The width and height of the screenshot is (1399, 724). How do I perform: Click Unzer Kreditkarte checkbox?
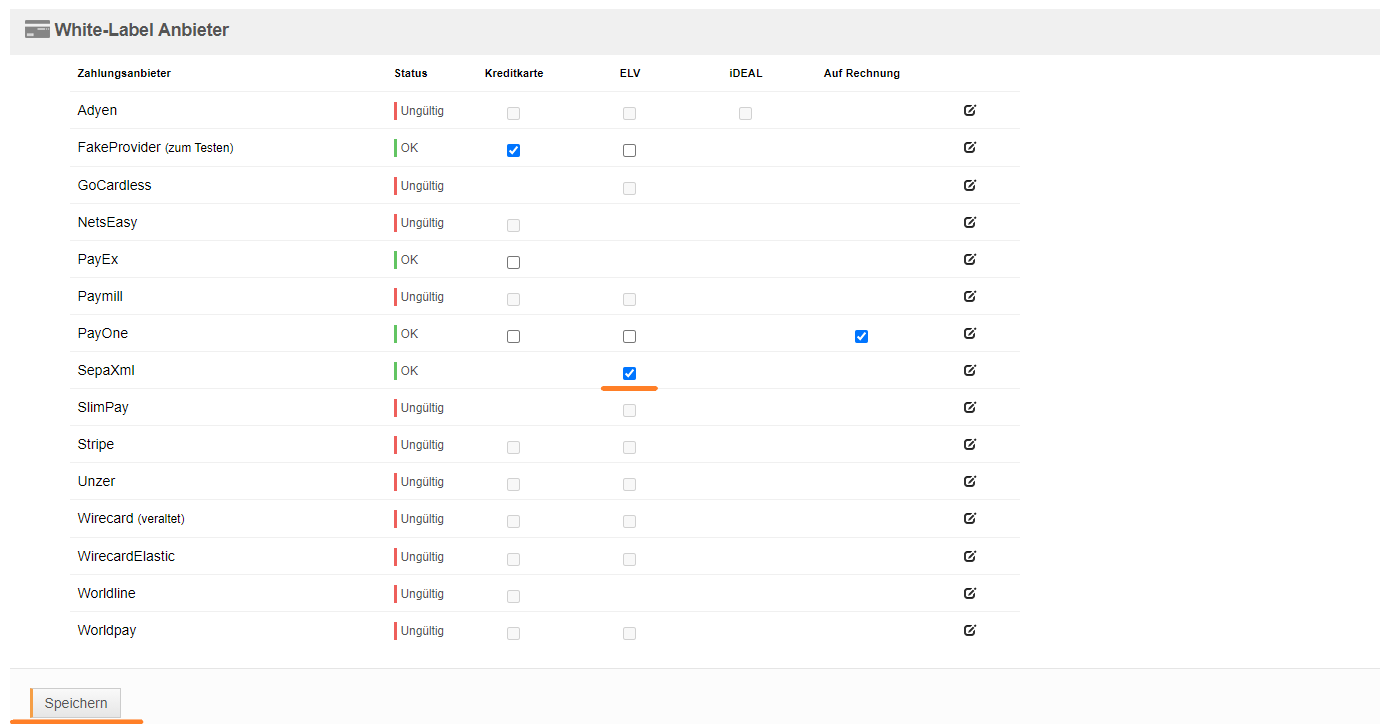[513, 484]
